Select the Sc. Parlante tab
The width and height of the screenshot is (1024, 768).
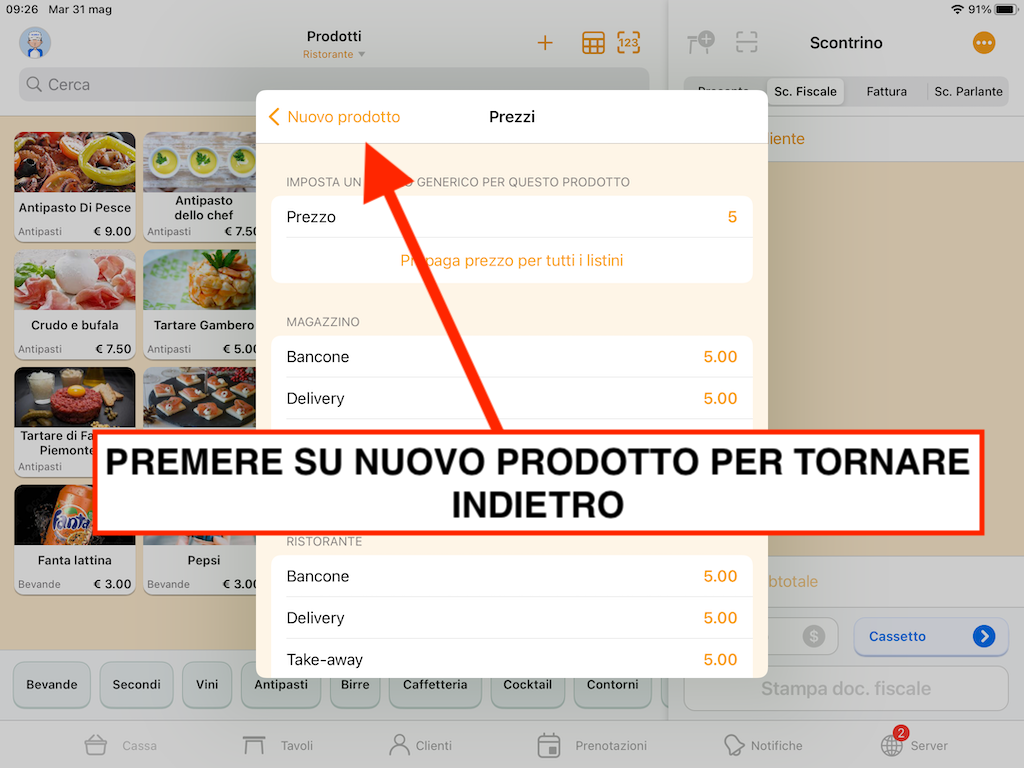tap(968, 91)
